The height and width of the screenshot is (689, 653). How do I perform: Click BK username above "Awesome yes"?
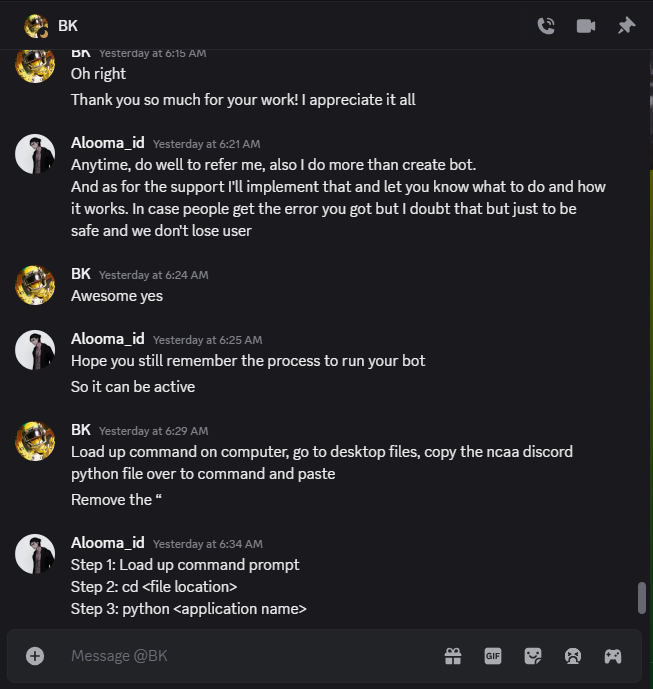(x=81, y=273)
